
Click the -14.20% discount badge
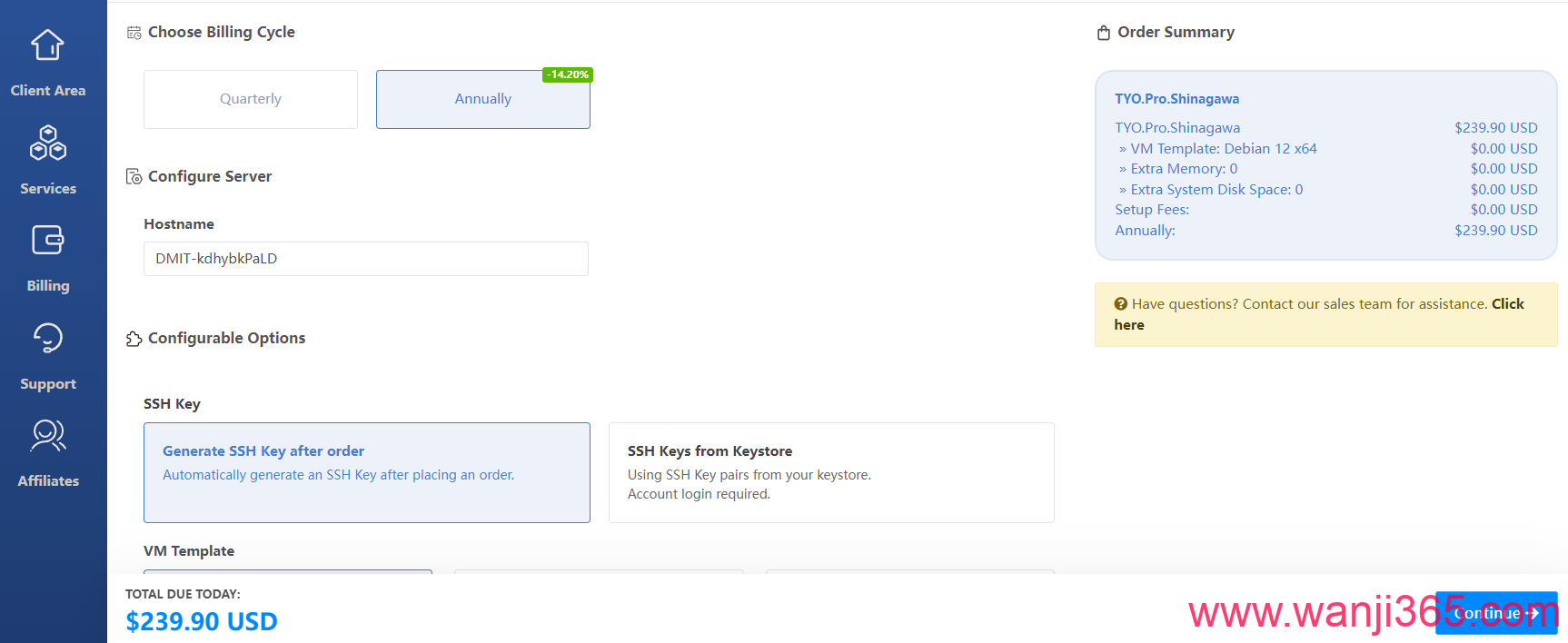click(568, 74)
